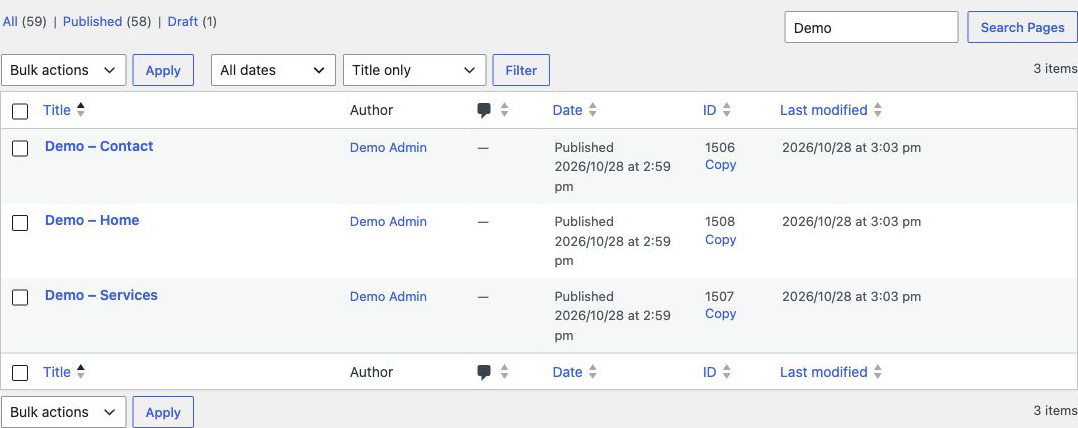Sort by bottom Date column header

[567, 372]
